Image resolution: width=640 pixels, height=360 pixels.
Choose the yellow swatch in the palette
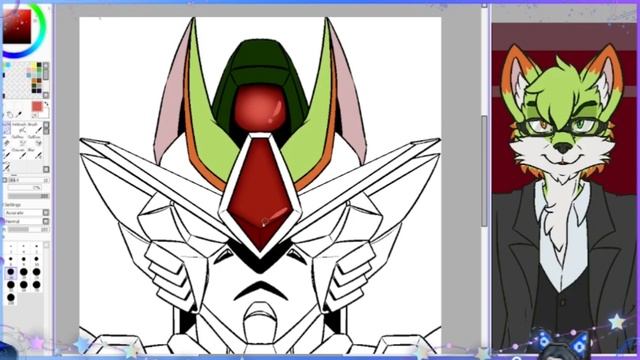pos(33,65)
